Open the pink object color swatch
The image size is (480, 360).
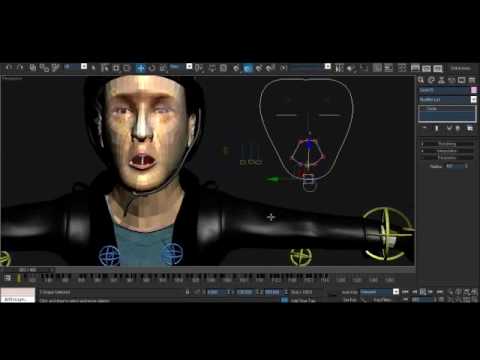click(x=474, y=90)
